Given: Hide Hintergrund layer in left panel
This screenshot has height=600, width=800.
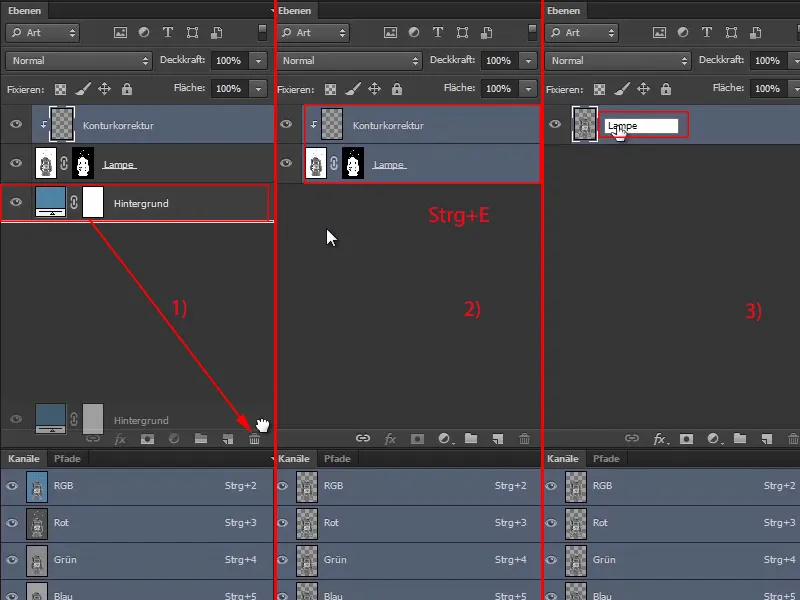Looking at the screenshot, I should click(x=16, y=202).
